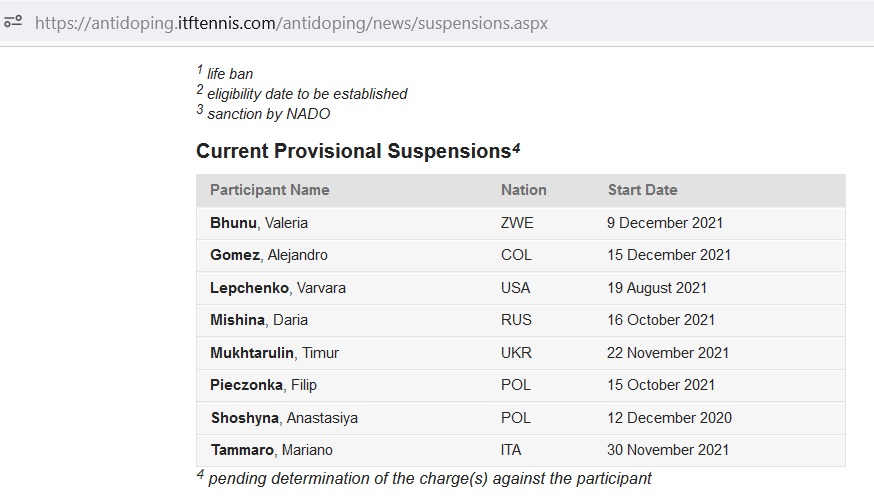
Task: Click the Current Provisional Suspensions heading
Action: click(353, 151)
